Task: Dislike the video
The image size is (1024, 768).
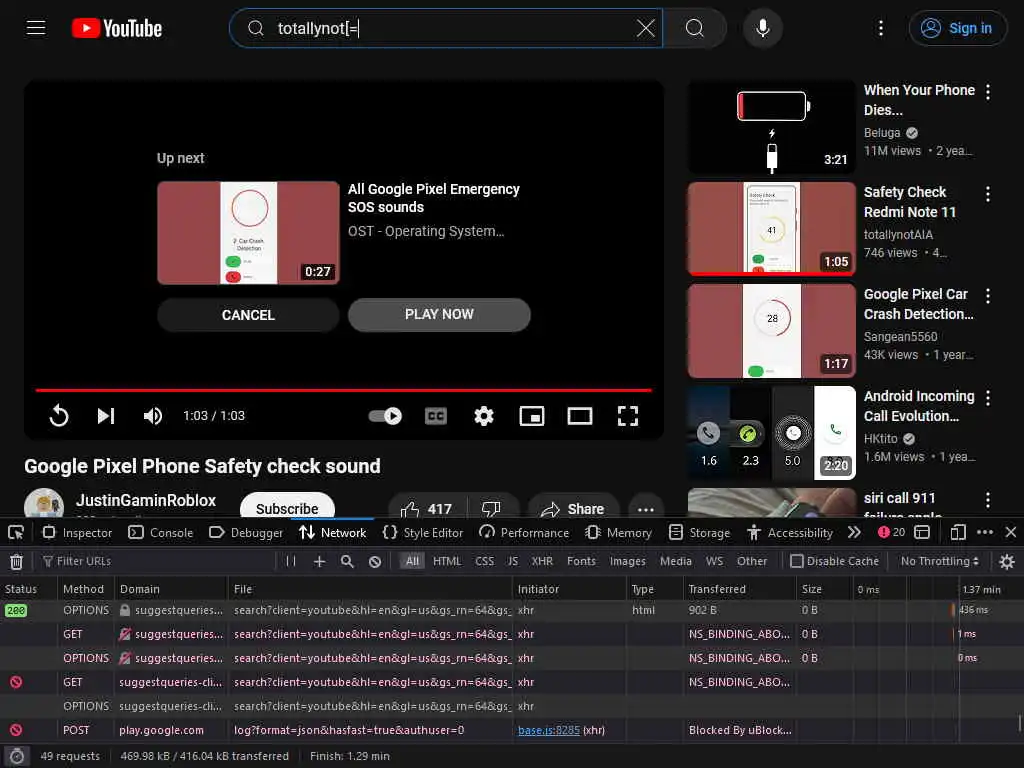Action: [x=491, y=508]
